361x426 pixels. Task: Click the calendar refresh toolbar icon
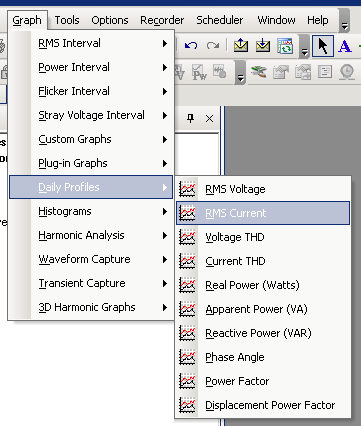tap(285, 46)
